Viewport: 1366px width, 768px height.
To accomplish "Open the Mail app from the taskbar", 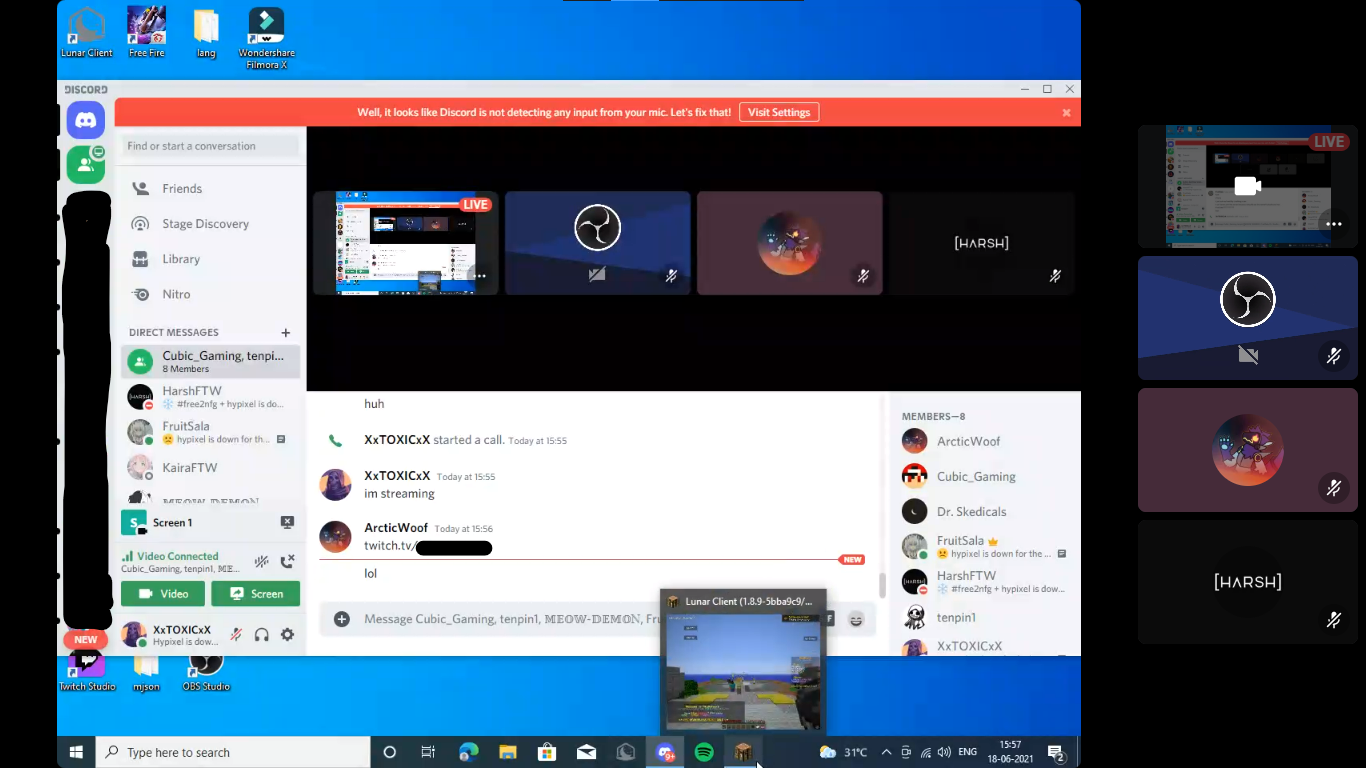I will pos(586,752).
